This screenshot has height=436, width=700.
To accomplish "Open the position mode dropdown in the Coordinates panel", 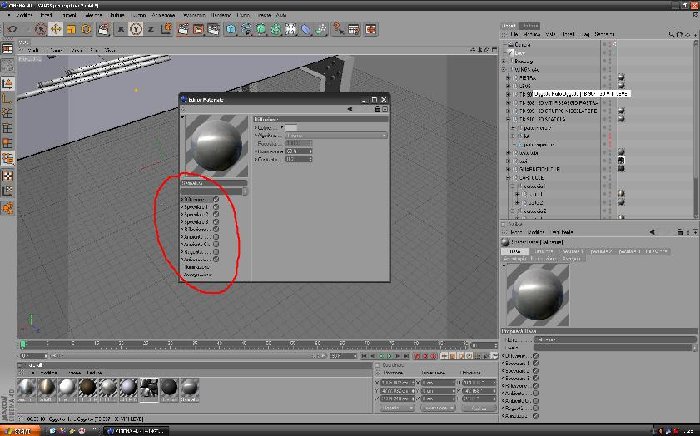I will click(x=397, y=408).
